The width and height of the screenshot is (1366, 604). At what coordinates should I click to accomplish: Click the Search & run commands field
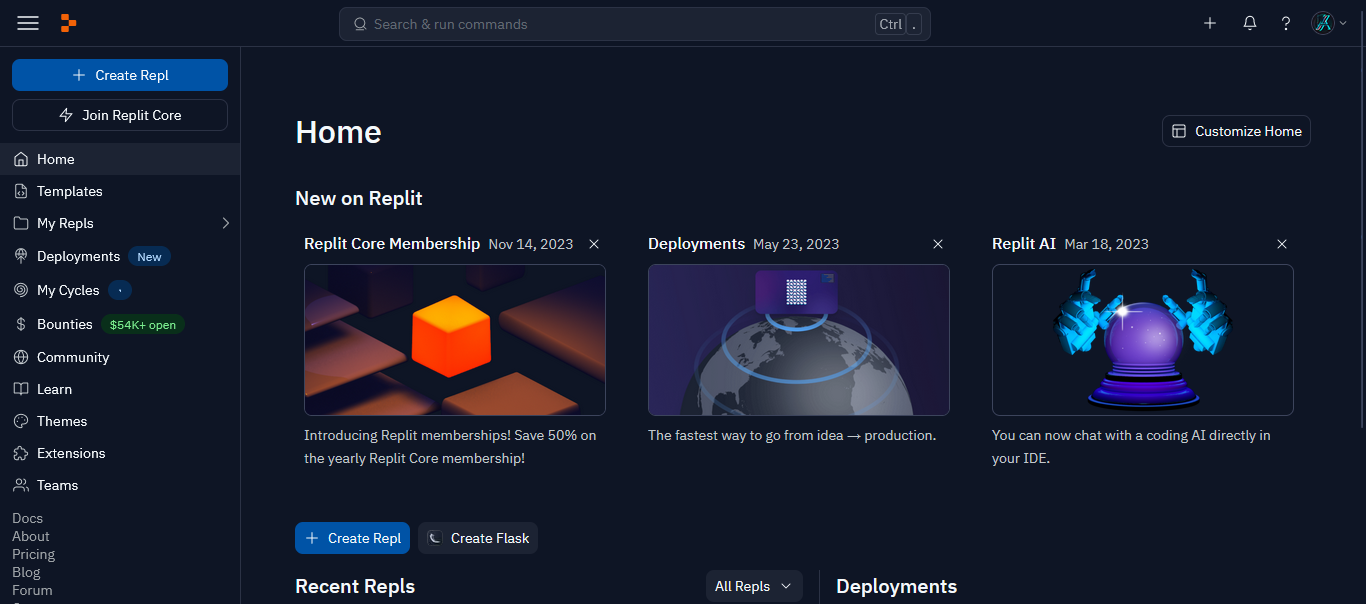tap(620, 24)
